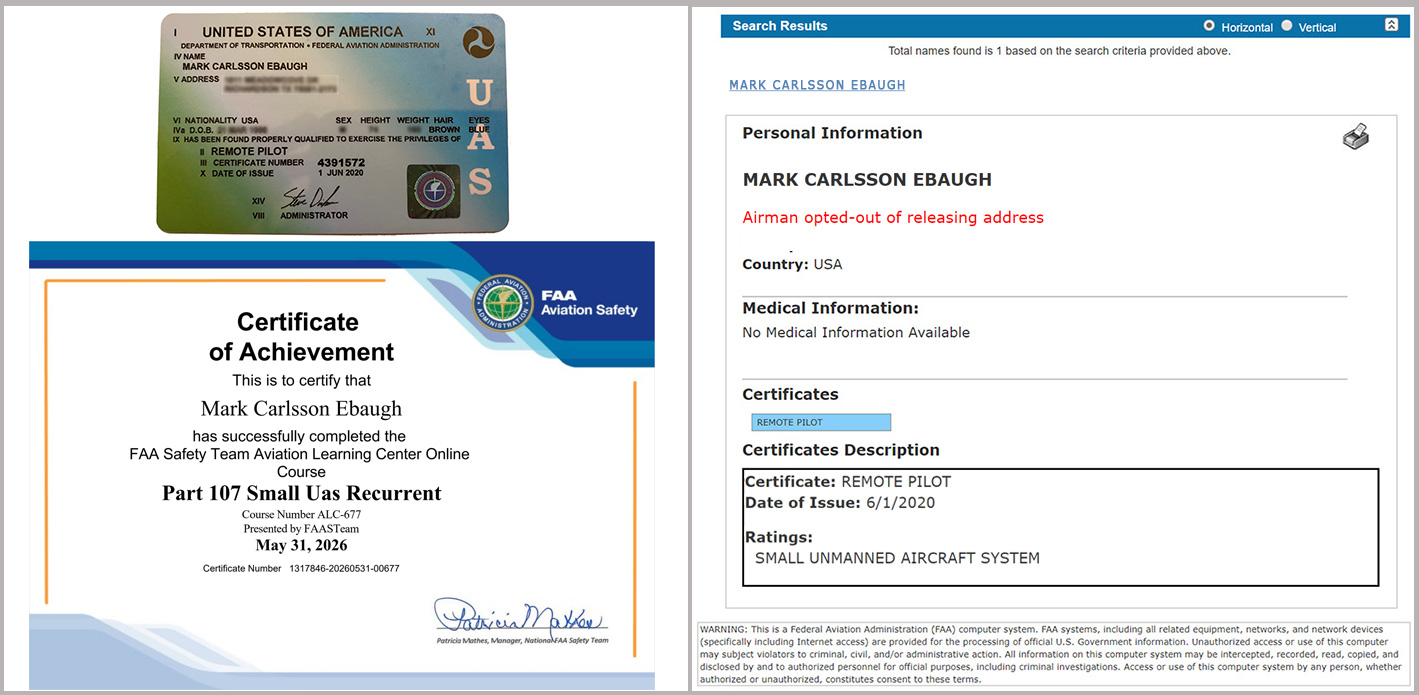1419x695 pixels.
Task: Collapse the Search Results panel arrow icon
Action: click(x=1391, y=25)
